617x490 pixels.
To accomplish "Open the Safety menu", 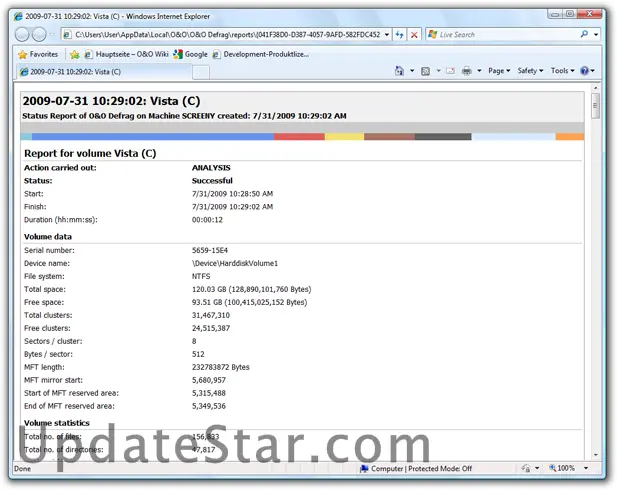I will coord(530,71).
